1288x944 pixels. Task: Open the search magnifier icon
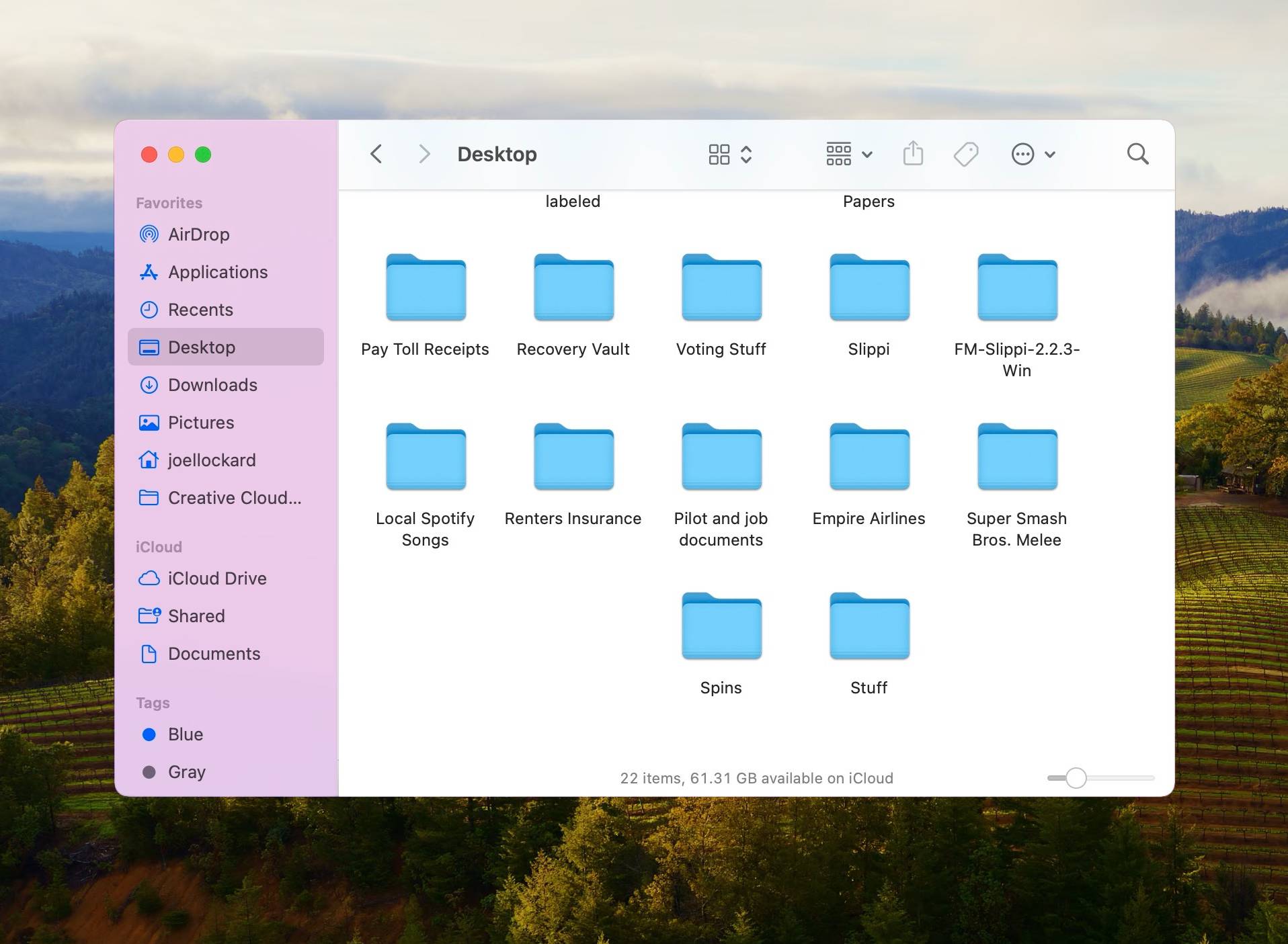tap(1137, 154)
